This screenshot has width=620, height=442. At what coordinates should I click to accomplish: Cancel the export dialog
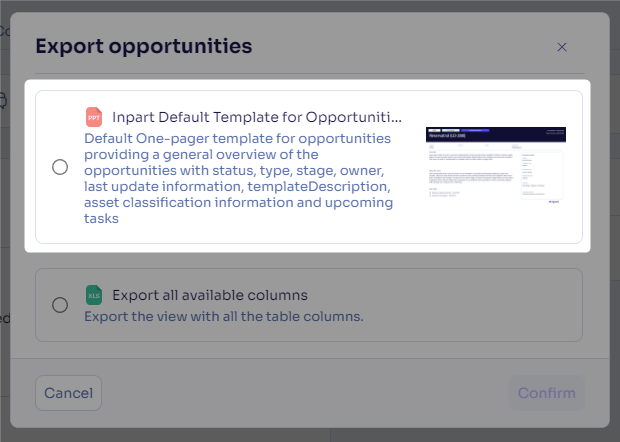click(68, 393)
